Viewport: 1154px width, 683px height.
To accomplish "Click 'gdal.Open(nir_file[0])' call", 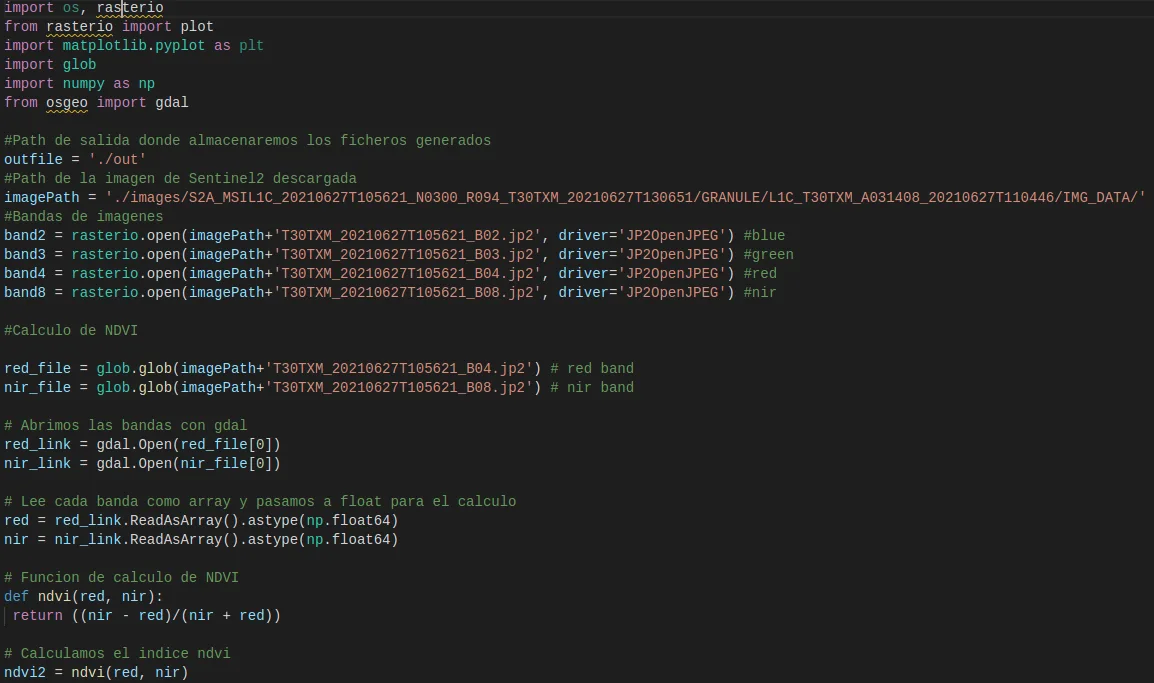I will click(x=188, y=464).
